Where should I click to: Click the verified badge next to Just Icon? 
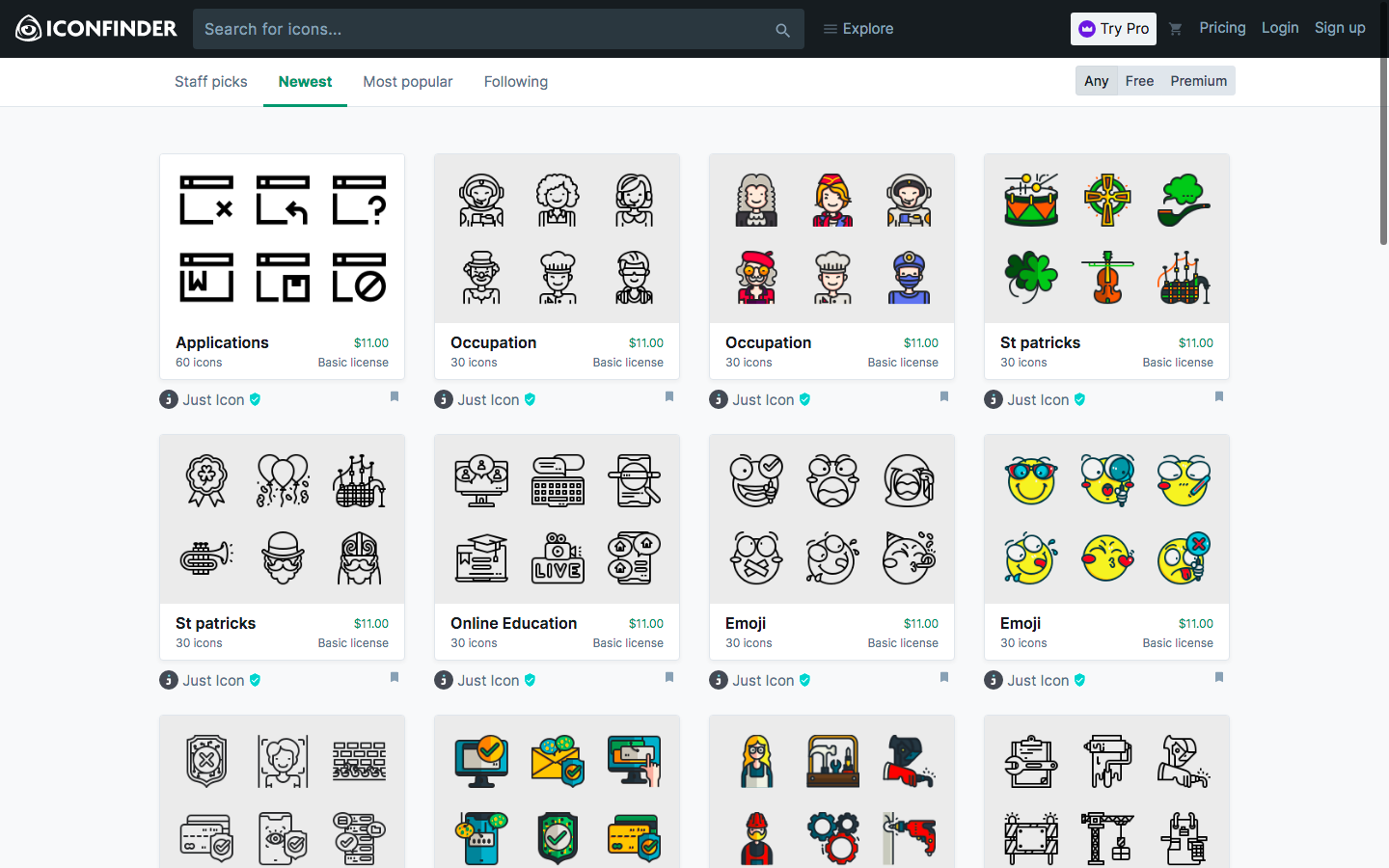click(x=255, y=398)
